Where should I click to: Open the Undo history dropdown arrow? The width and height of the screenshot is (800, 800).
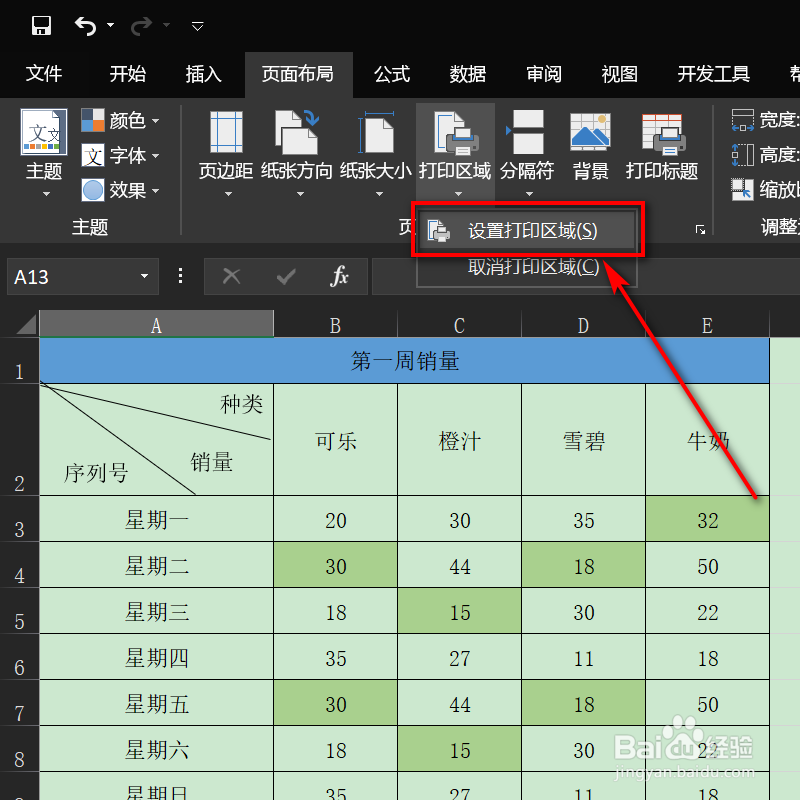[x=110, y=25]
